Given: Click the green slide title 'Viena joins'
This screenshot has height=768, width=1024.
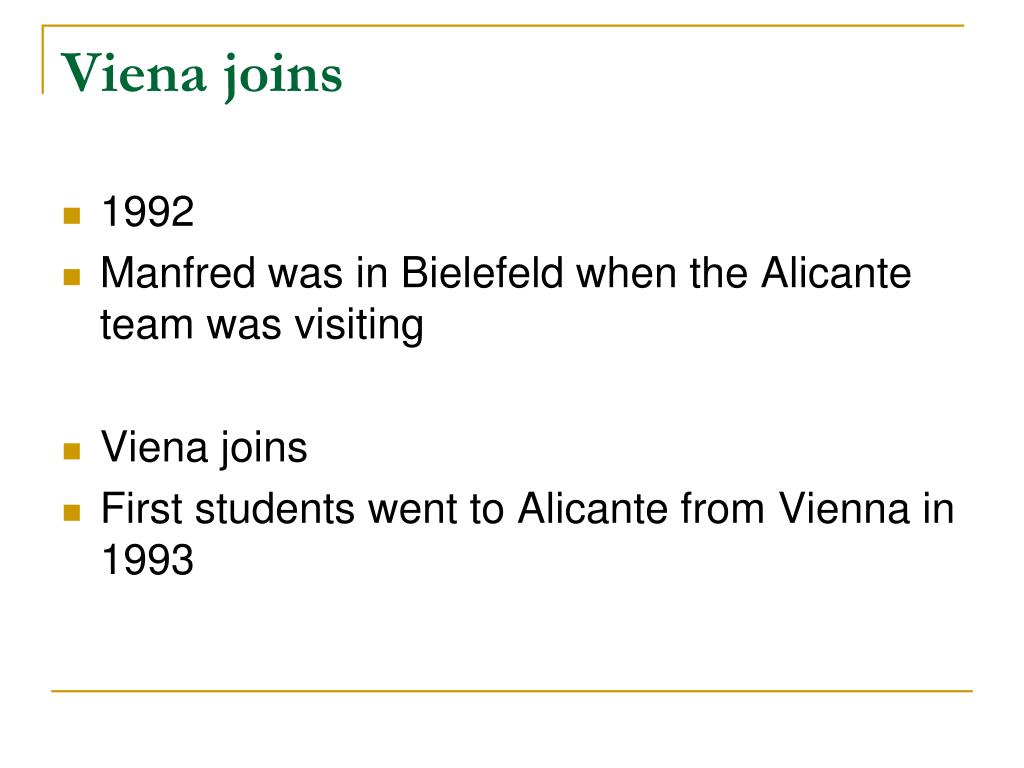Looking at the screenshot, I should [201, 76].
